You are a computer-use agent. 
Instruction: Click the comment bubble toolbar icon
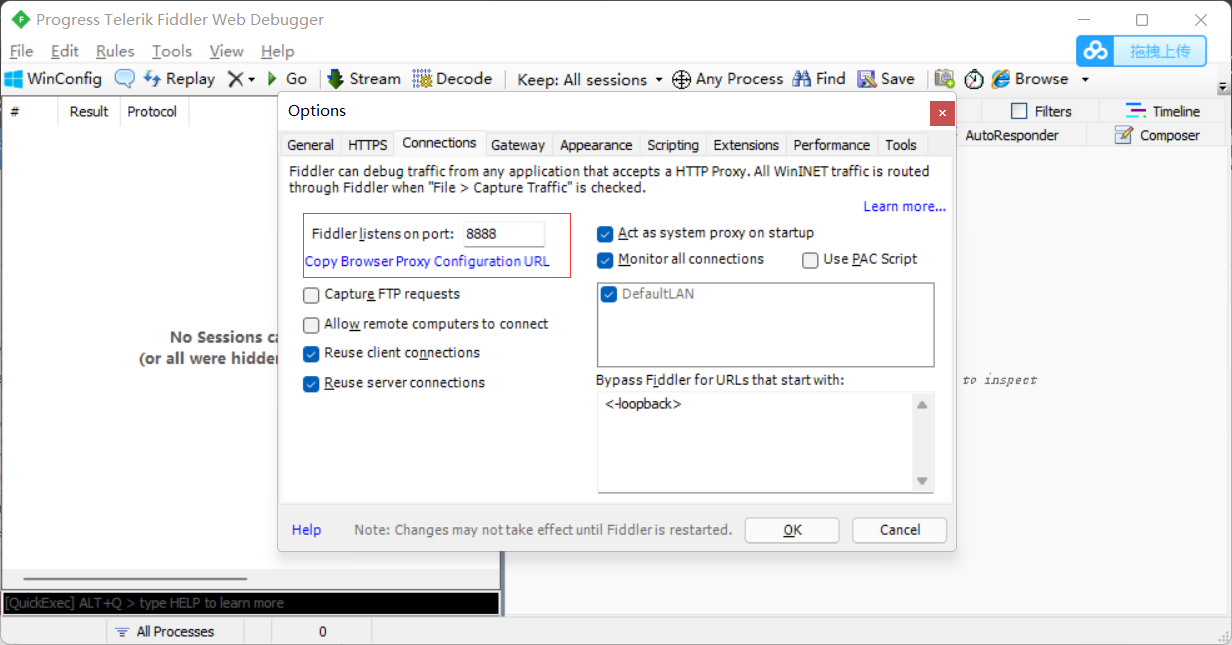click(125, 79)
